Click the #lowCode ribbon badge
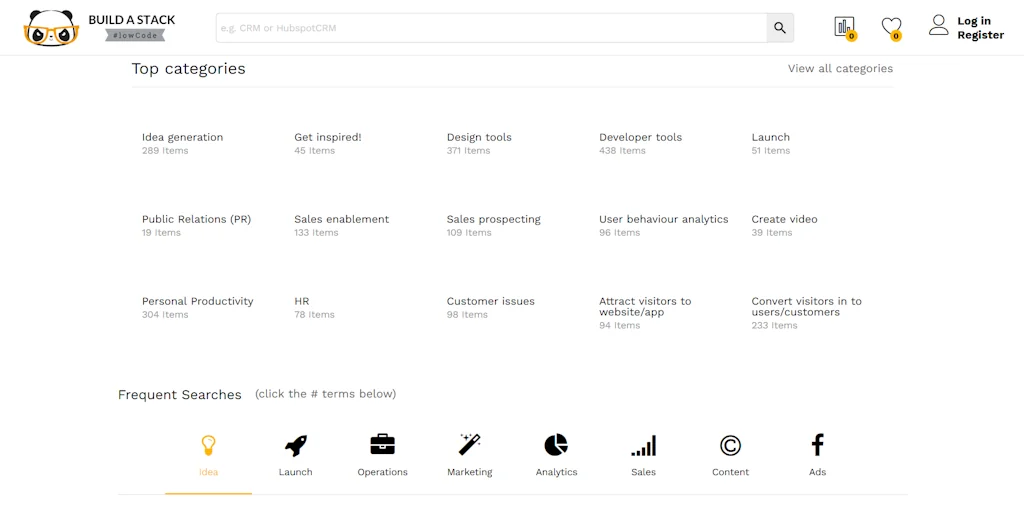 [x=135, y=35]
